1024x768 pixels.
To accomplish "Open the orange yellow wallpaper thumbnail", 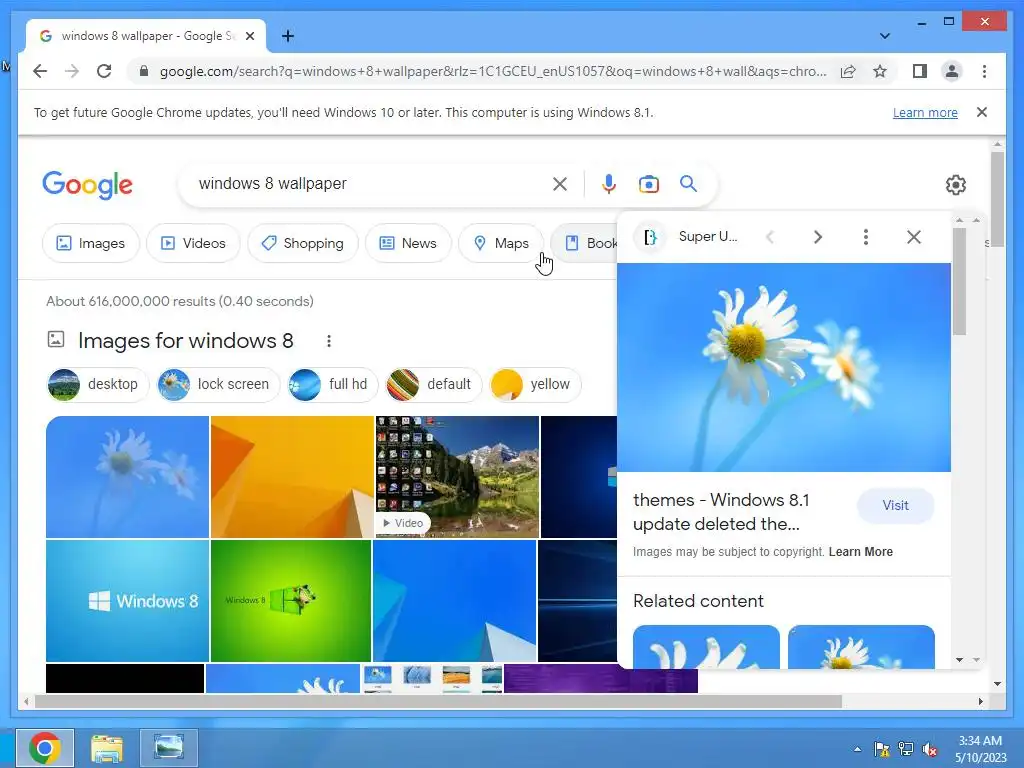I will point(292,477).
